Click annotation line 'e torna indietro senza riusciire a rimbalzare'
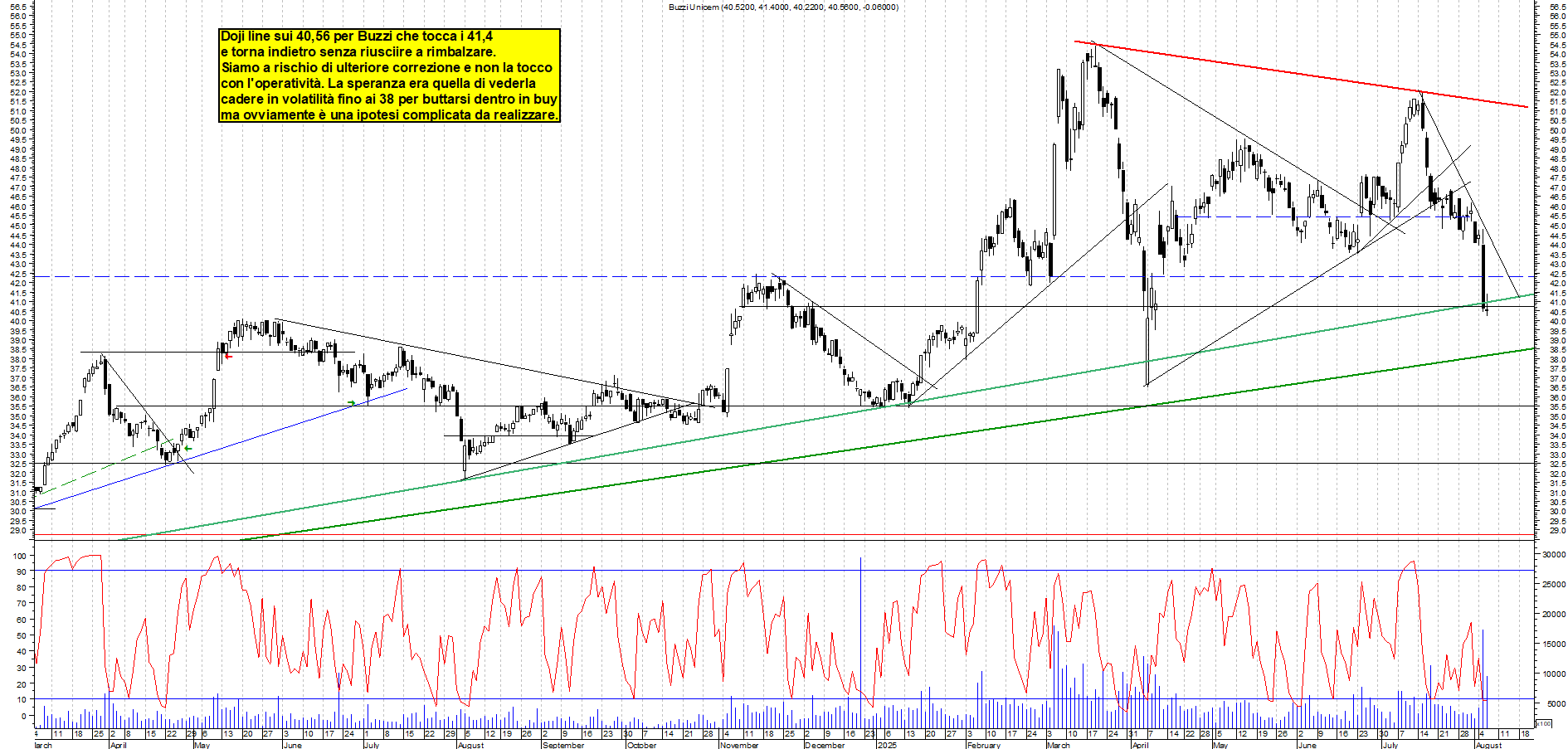The image size is (1568, 749). tap(358, 52)
